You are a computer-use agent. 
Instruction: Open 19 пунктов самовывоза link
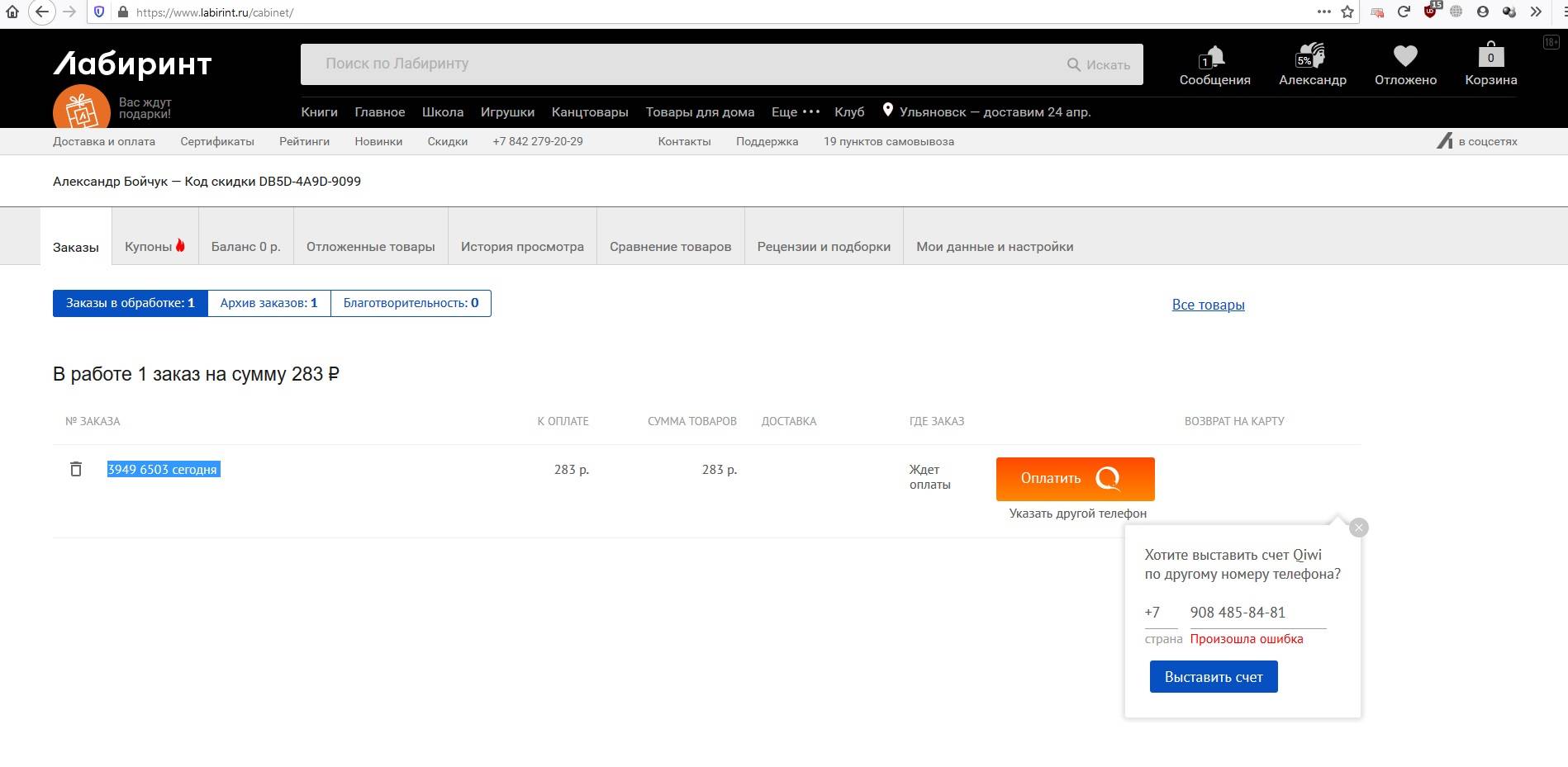[x=889, y=141]
